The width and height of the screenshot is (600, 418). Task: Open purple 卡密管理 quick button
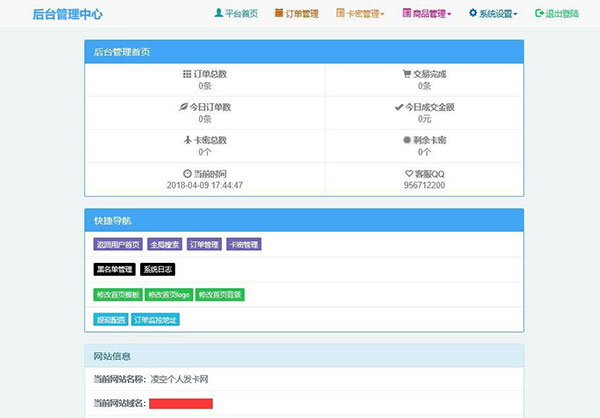[x=244, y=244]
